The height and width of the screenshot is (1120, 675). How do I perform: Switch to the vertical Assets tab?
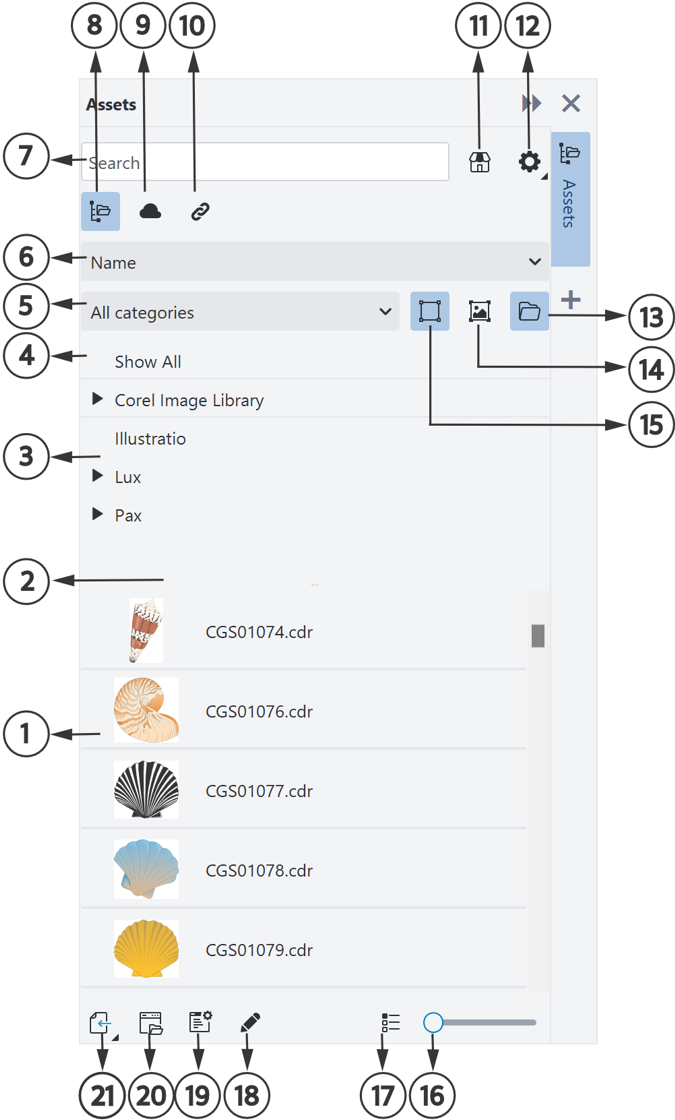pos(570,199)
